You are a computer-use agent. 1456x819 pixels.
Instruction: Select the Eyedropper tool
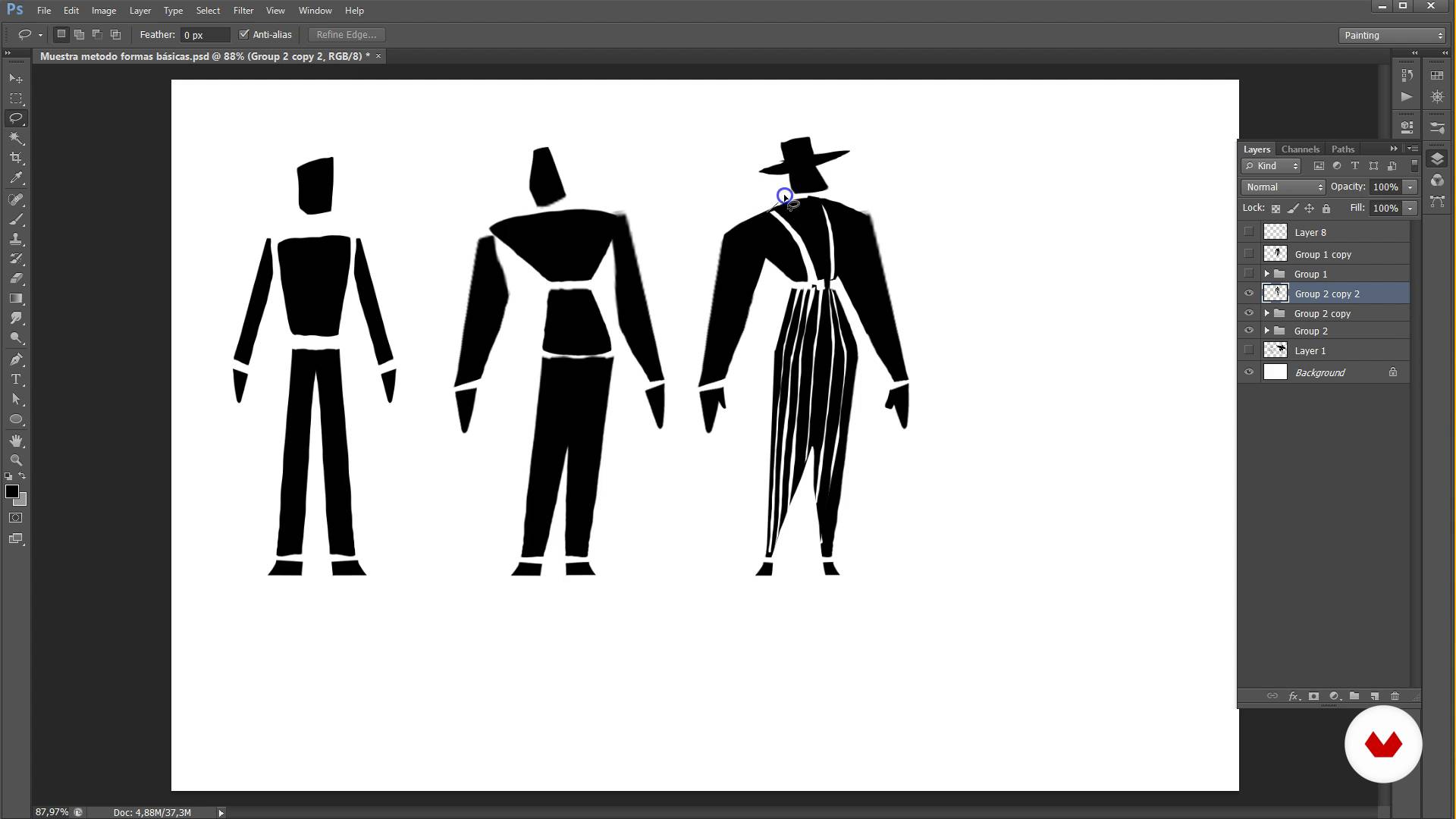(x=16, y=178)
